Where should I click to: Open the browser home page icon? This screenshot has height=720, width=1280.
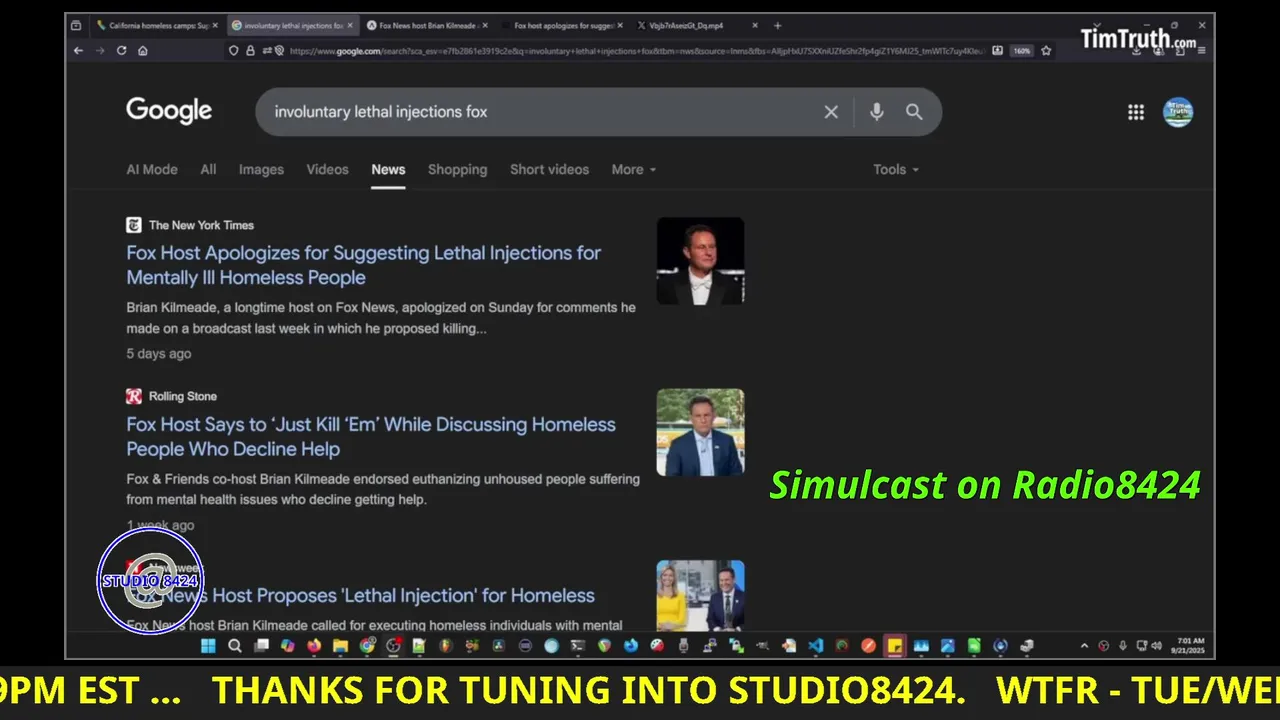tap(143, 51)
